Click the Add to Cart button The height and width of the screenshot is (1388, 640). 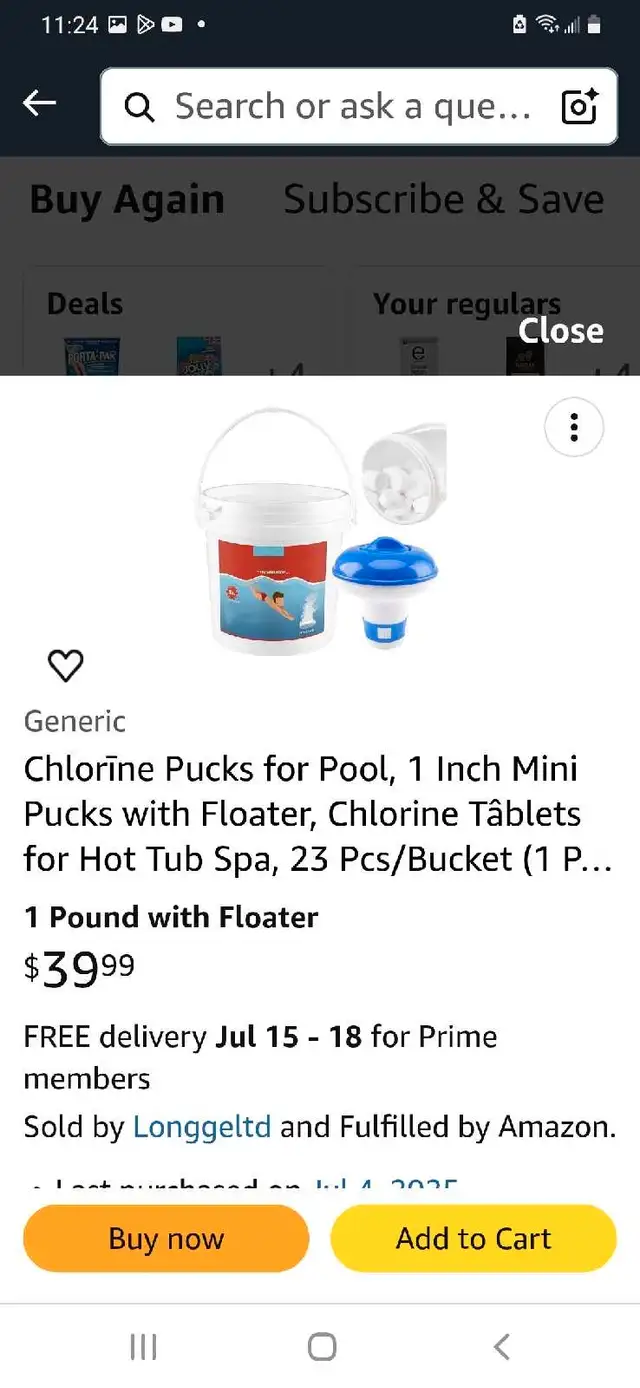473,1238
